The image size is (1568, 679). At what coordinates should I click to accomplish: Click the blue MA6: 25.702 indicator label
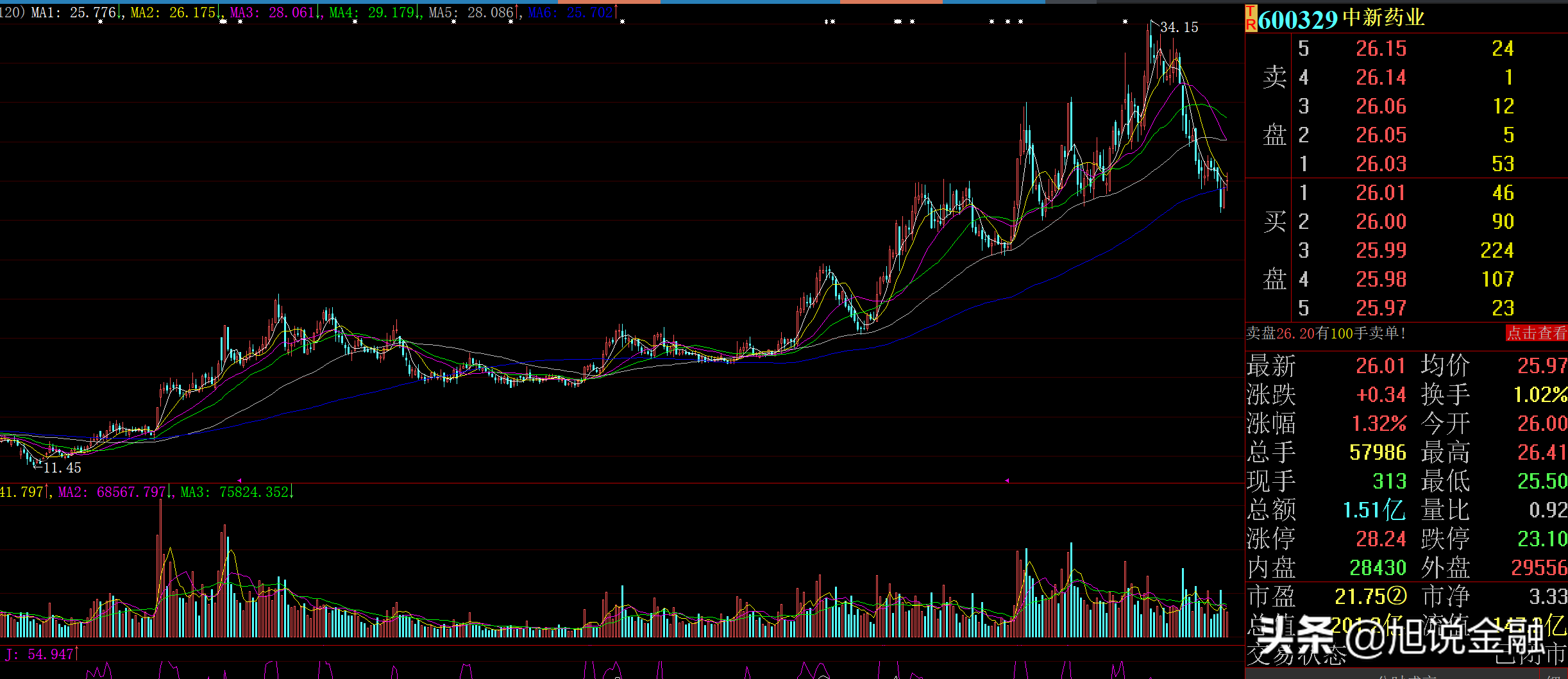click(x=571, y=12)
